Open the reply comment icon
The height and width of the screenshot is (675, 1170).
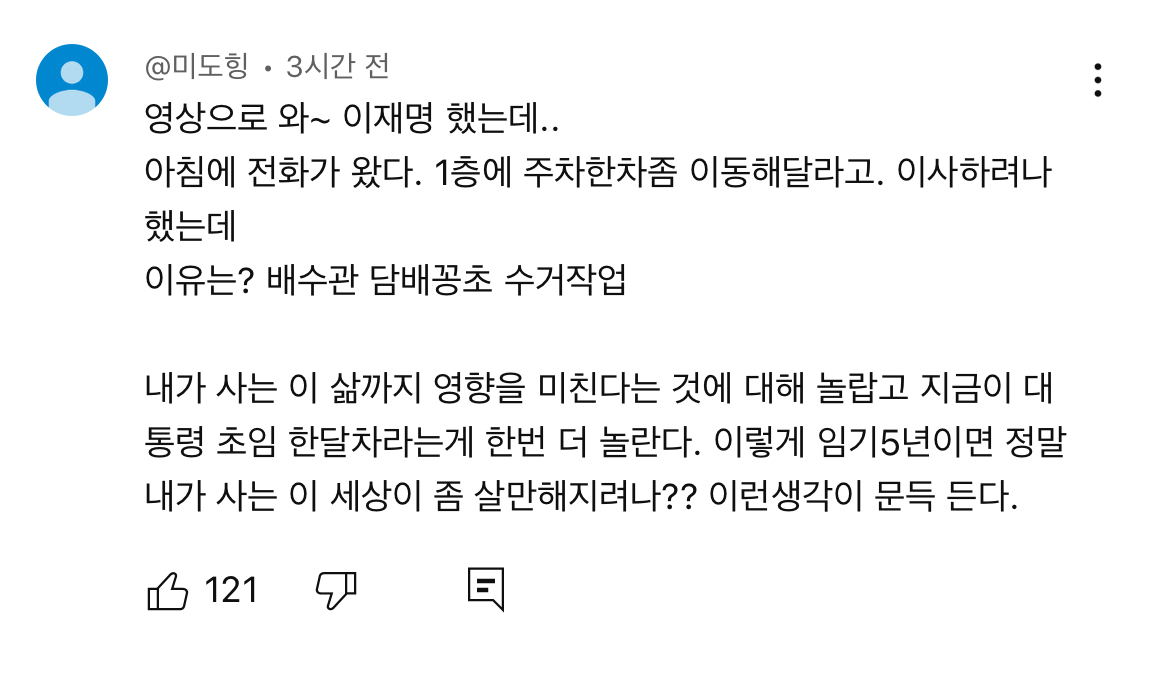tap(486, 590)
